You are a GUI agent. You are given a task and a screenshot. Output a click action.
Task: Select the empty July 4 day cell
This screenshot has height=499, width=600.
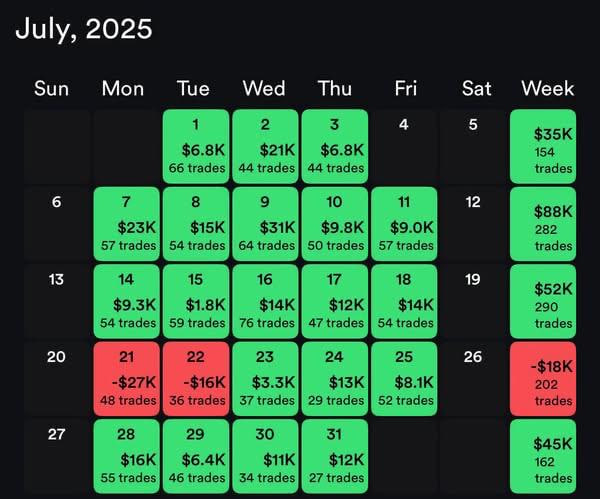pyautogui.click(x=405, y=146)
